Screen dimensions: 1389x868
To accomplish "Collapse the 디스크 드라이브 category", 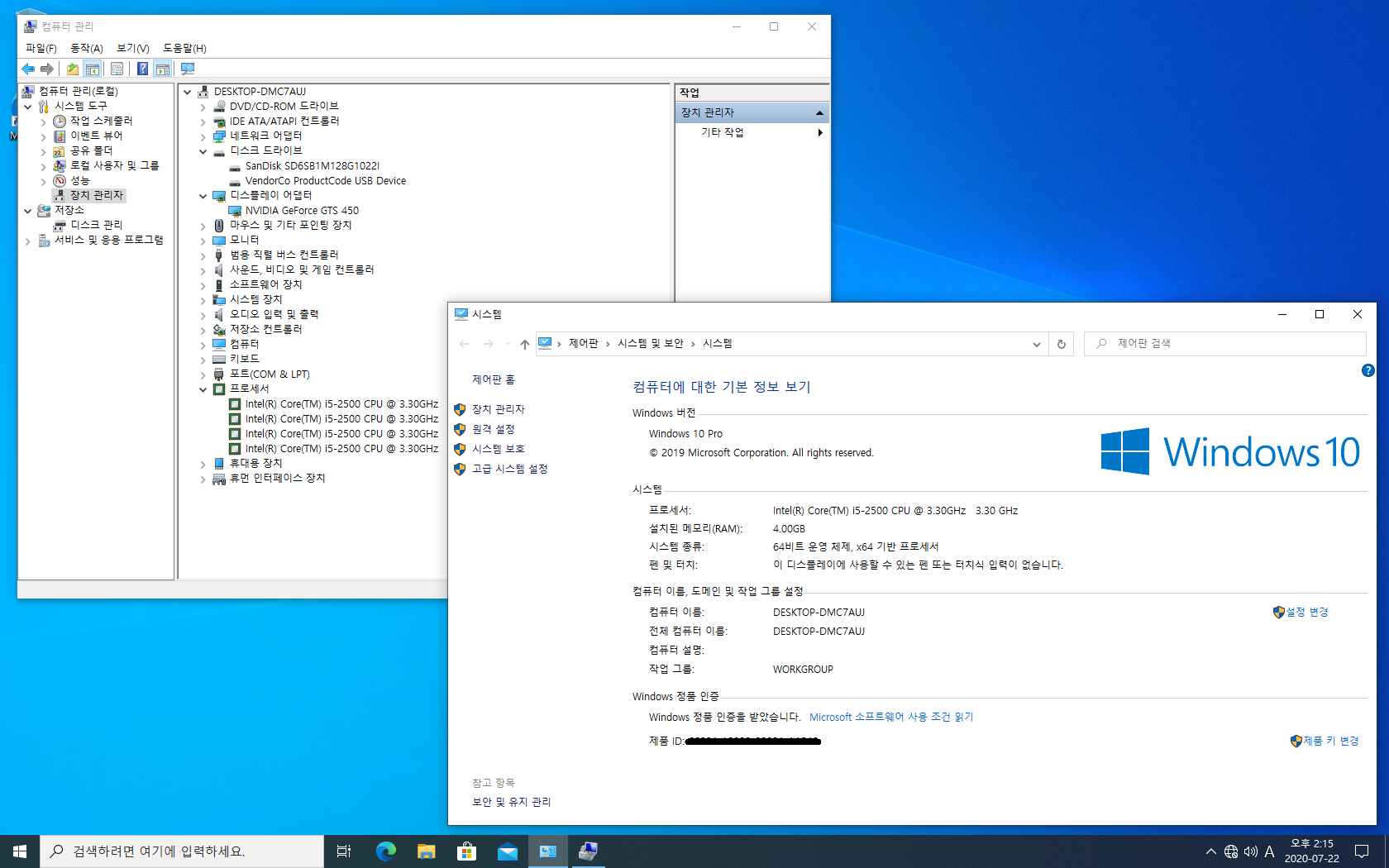I will (203, 151).
